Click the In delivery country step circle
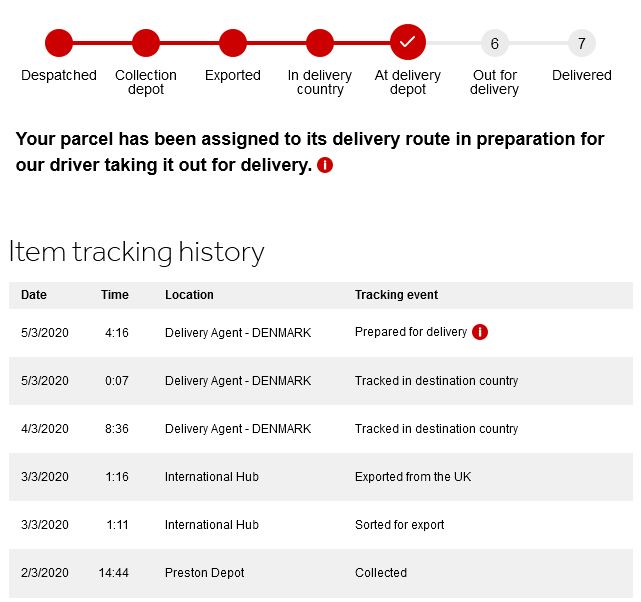 (x=320, y=43)
